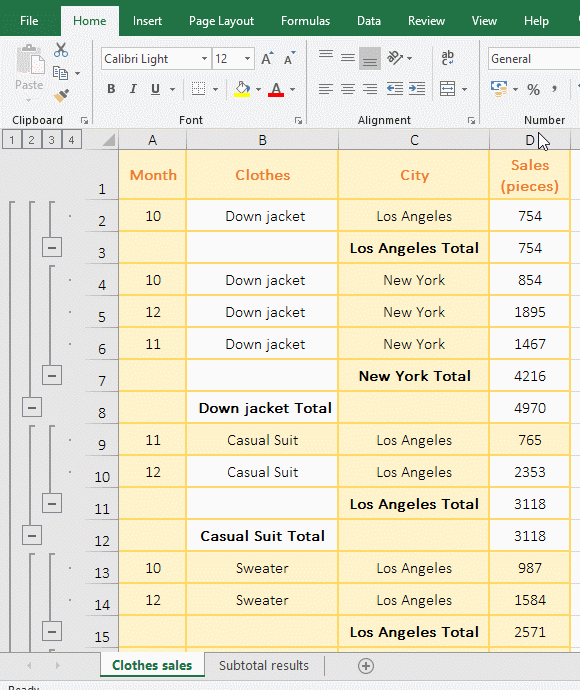Toggle Italic formatting
The height and width of the screenshot is (690, 580).
[x=133, y=89]
